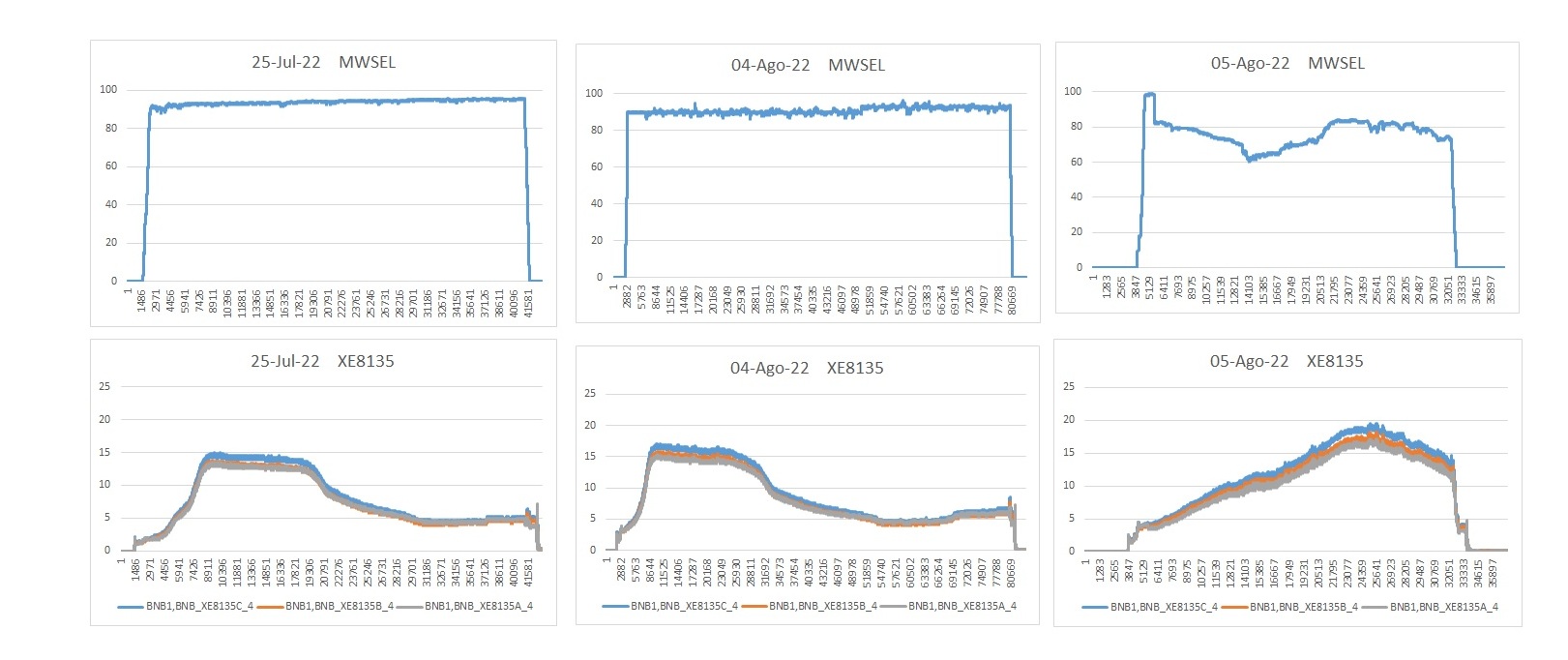The image size is (1568, 660).
Task: Select the "25-Jul-22 MWSEL" chart title
Action: [x=323, y=62]
